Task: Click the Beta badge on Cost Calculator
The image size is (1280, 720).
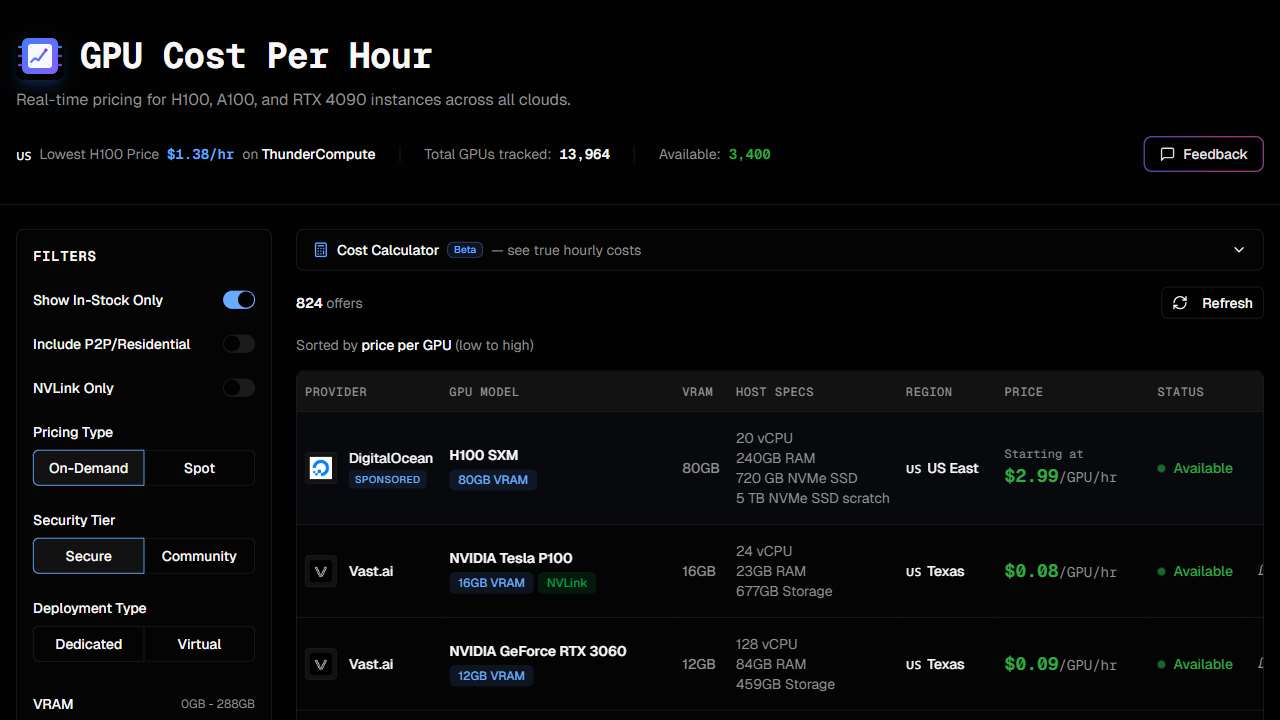Action: 464,249
